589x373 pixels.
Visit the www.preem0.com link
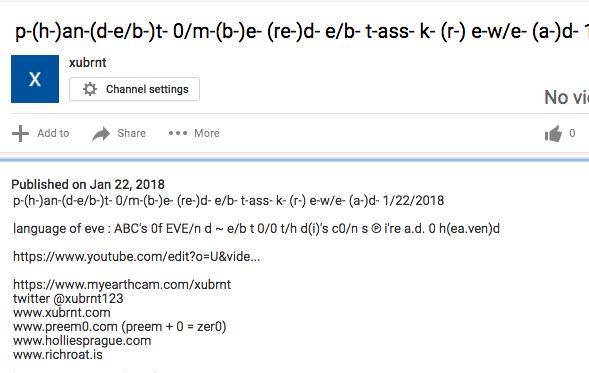point(65,326)
